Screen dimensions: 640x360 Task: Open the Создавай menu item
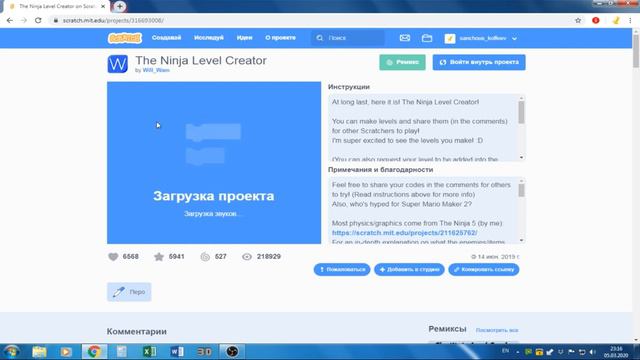166,38
